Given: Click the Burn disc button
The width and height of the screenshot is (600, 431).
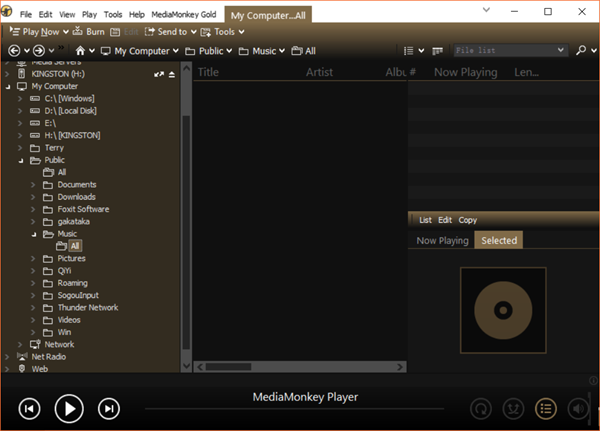Looking at the screenshot, I should [89, 32].
